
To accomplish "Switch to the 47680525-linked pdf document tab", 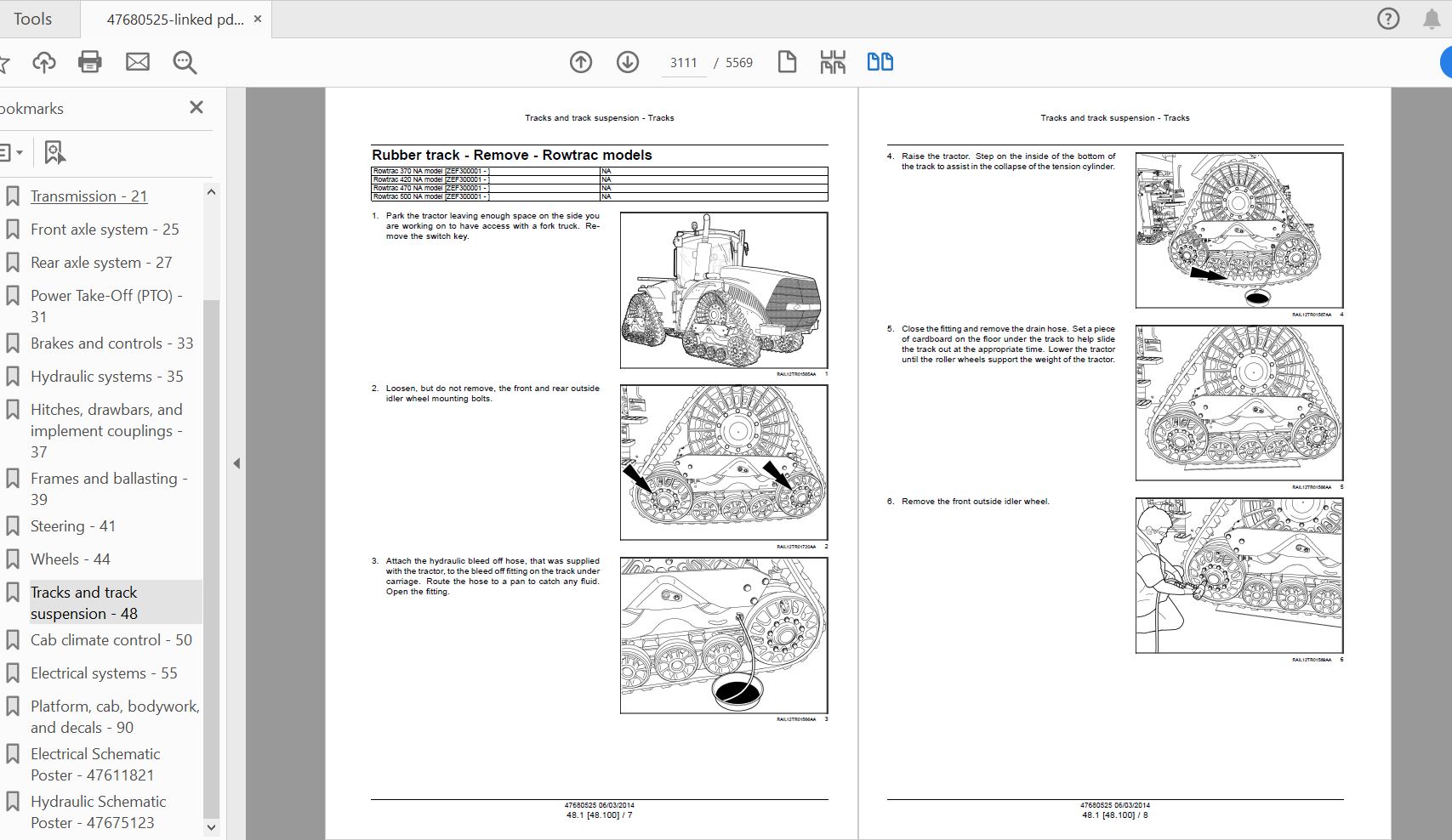I will 174,19.
